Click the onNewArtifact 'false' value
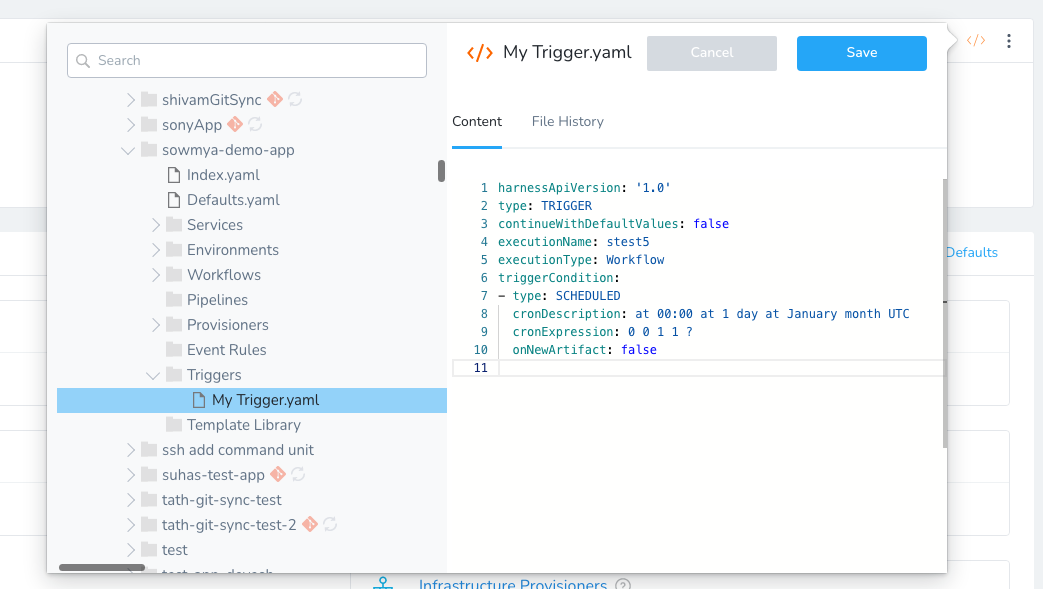This screenshot has width=1043, height=589. (639, 349)
